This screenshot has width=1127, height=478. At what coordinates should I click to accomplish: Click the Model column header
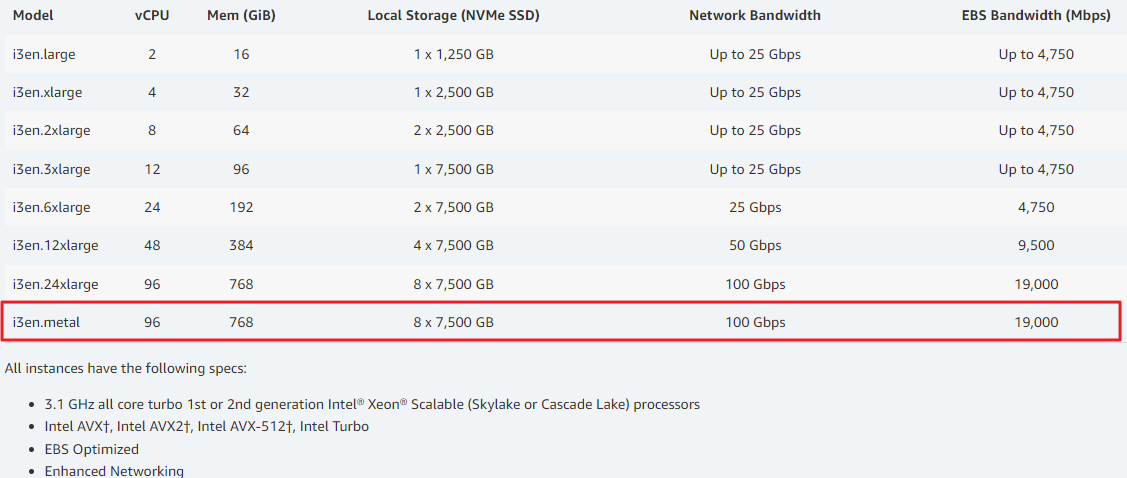pos(33,15)
